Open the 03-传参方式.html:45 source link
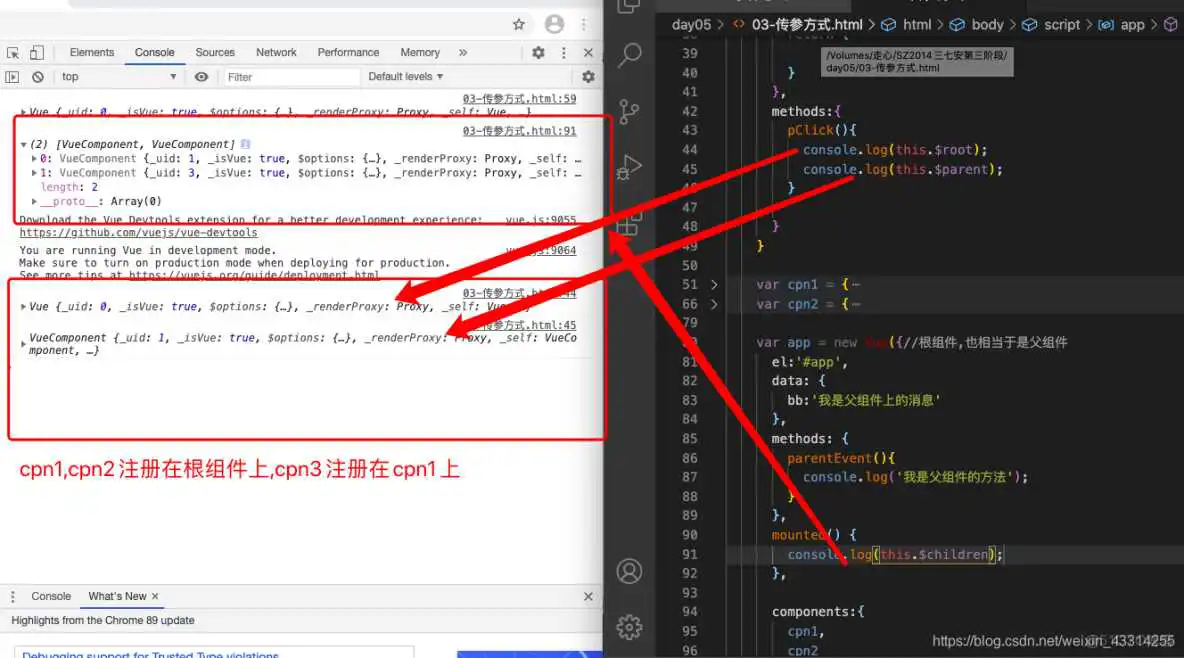Screen dimensions: 1184x658 [529, 325]
